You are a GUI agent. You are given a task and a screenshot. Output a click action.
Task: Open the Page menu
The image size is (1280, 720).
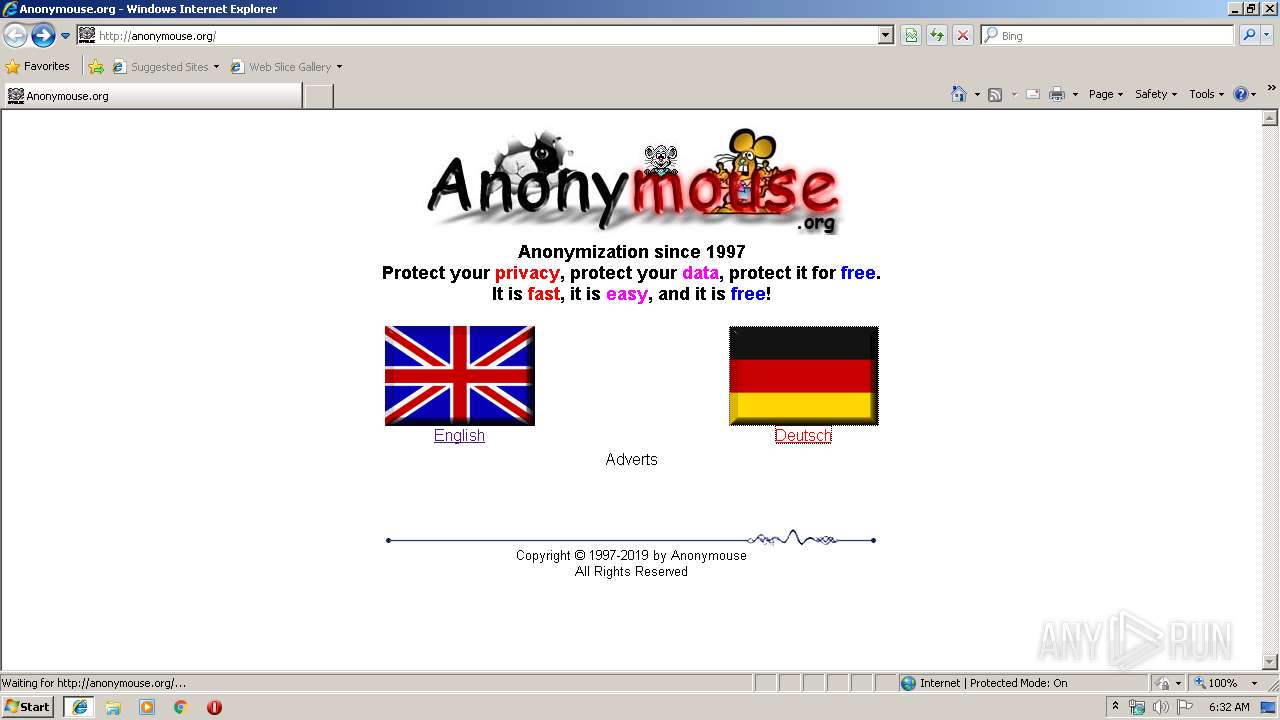[1106, 94]
